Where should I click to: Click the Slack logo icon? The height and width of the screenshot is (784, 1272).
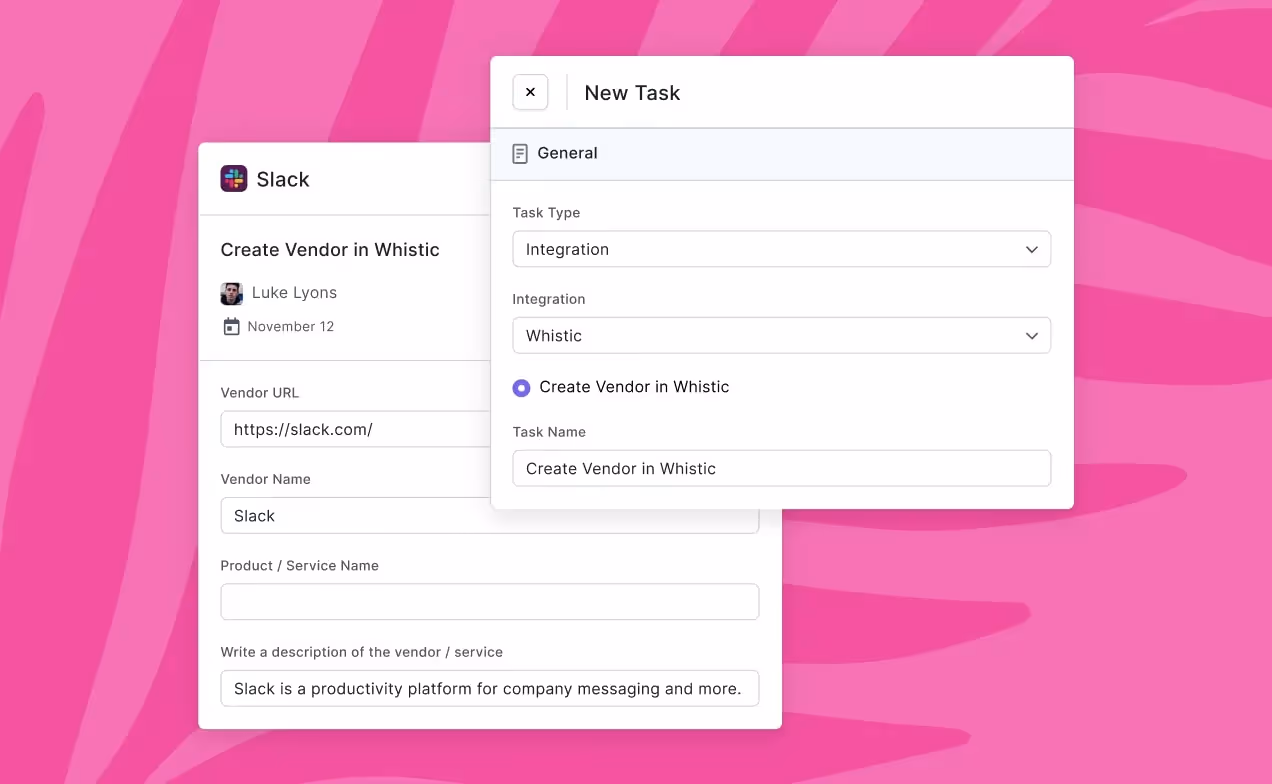pyautogui.click(x=234, y=179)
